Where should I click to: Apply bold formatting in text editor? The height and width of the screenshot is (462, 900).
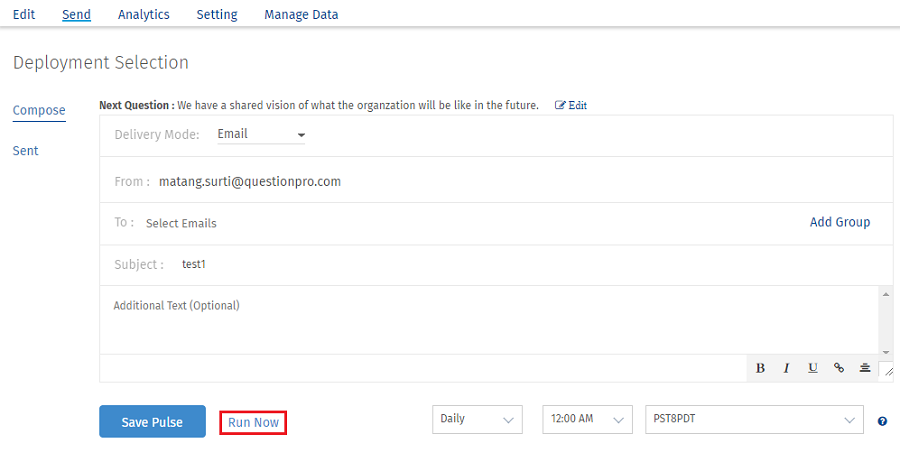760,368
